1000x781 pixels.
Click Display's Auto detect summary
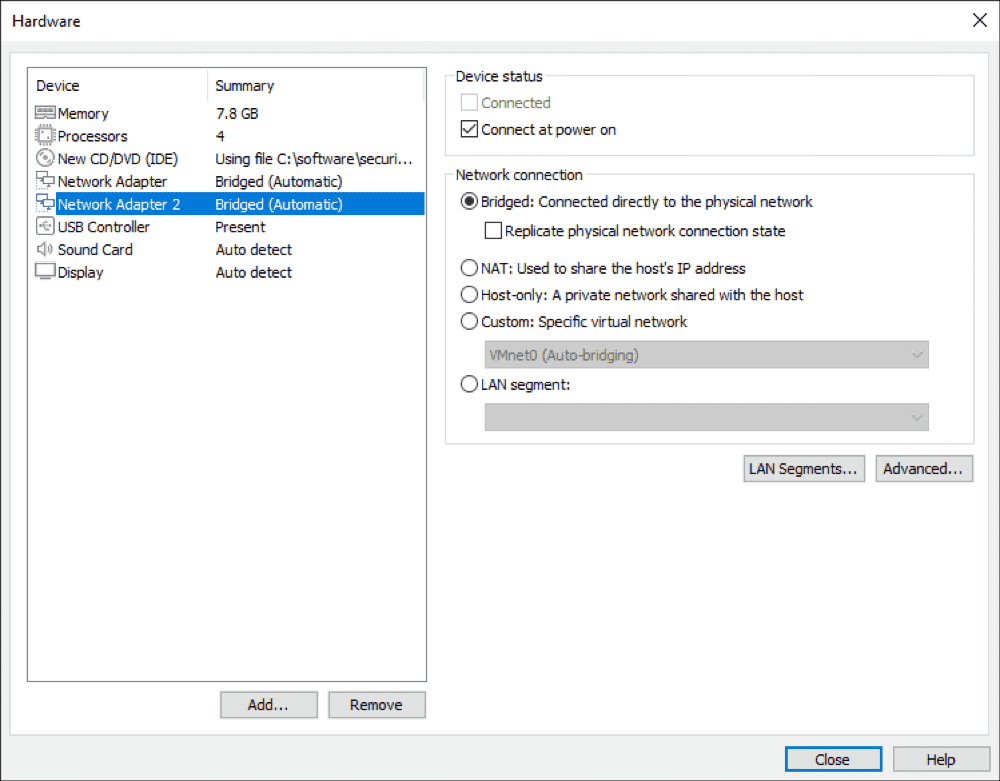pyautogui.click(x=253, y=272)
